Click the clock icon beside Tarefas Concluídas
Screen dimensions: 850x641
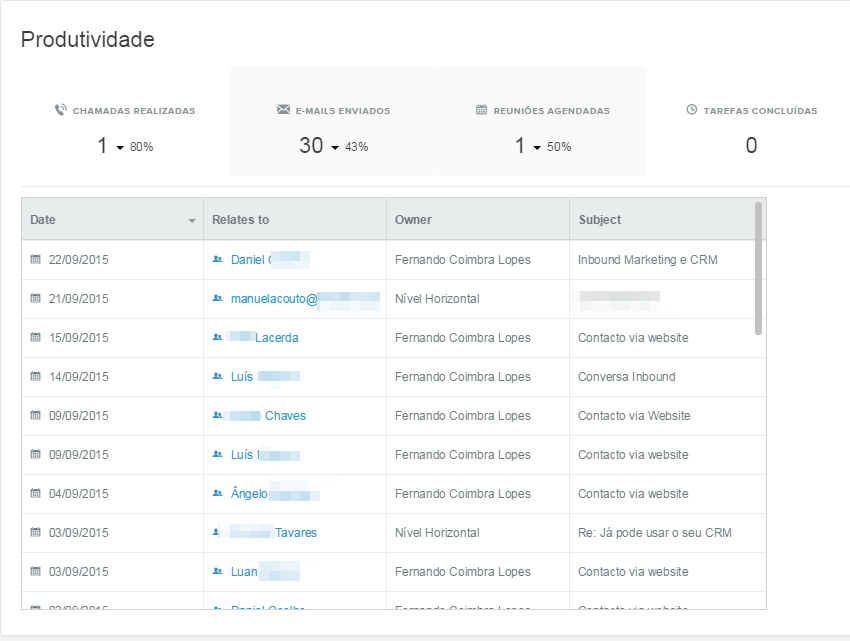click(692, 110)
